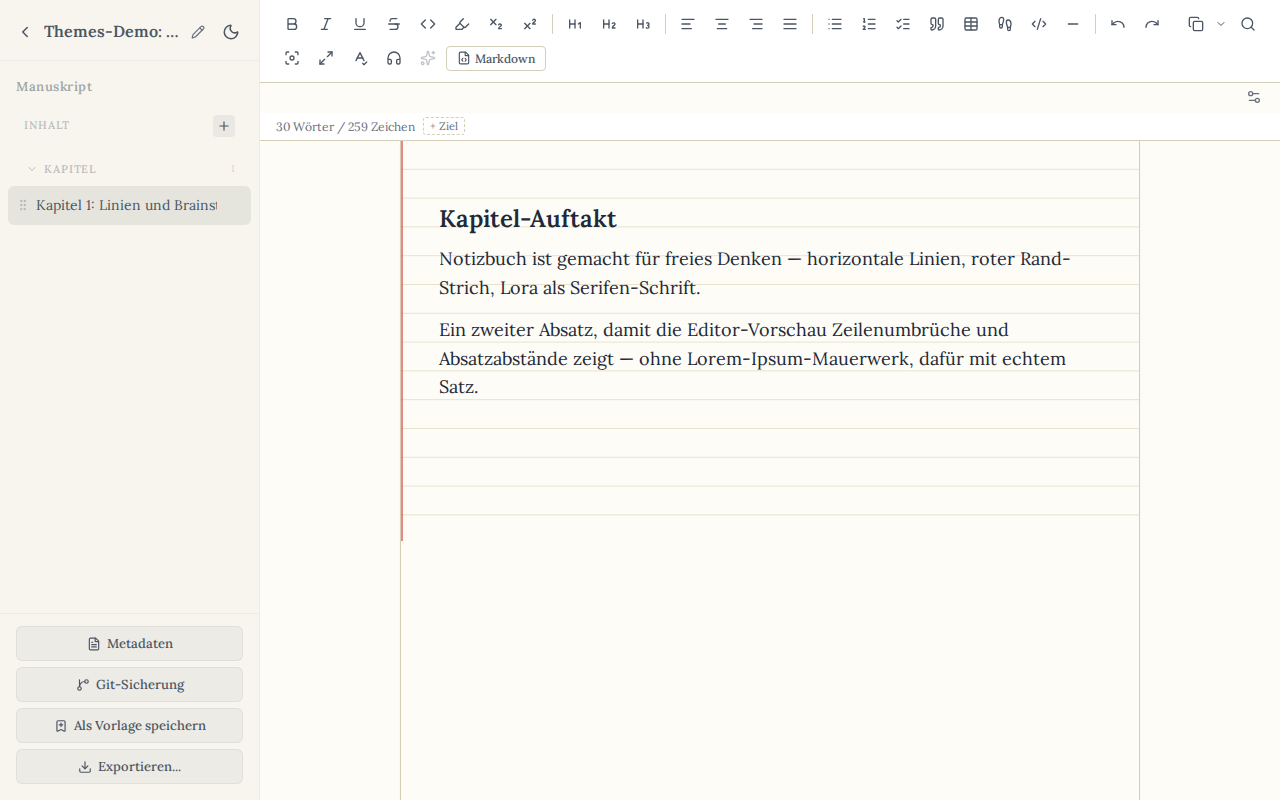Apply superscript formatting
1280x800 pixels.
pyautogui.click(x=530, y=24)
